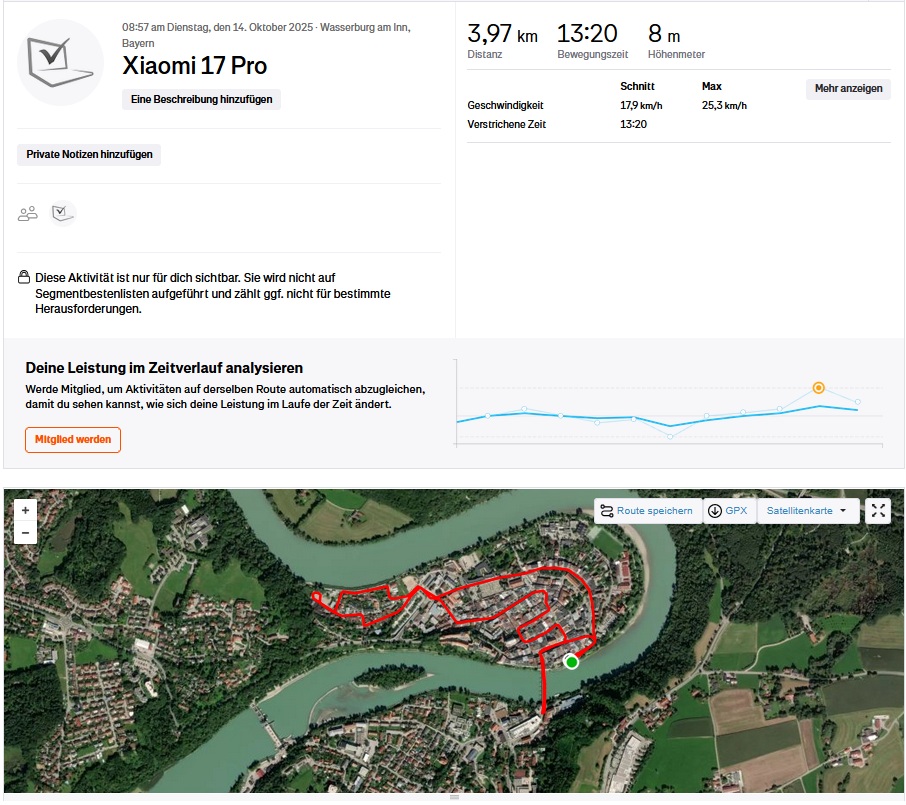The width and height of the screenshot is (906, 805).
Task: Click the activity title Xiaomi 17 Pro
Action: [x=194, y=67]
